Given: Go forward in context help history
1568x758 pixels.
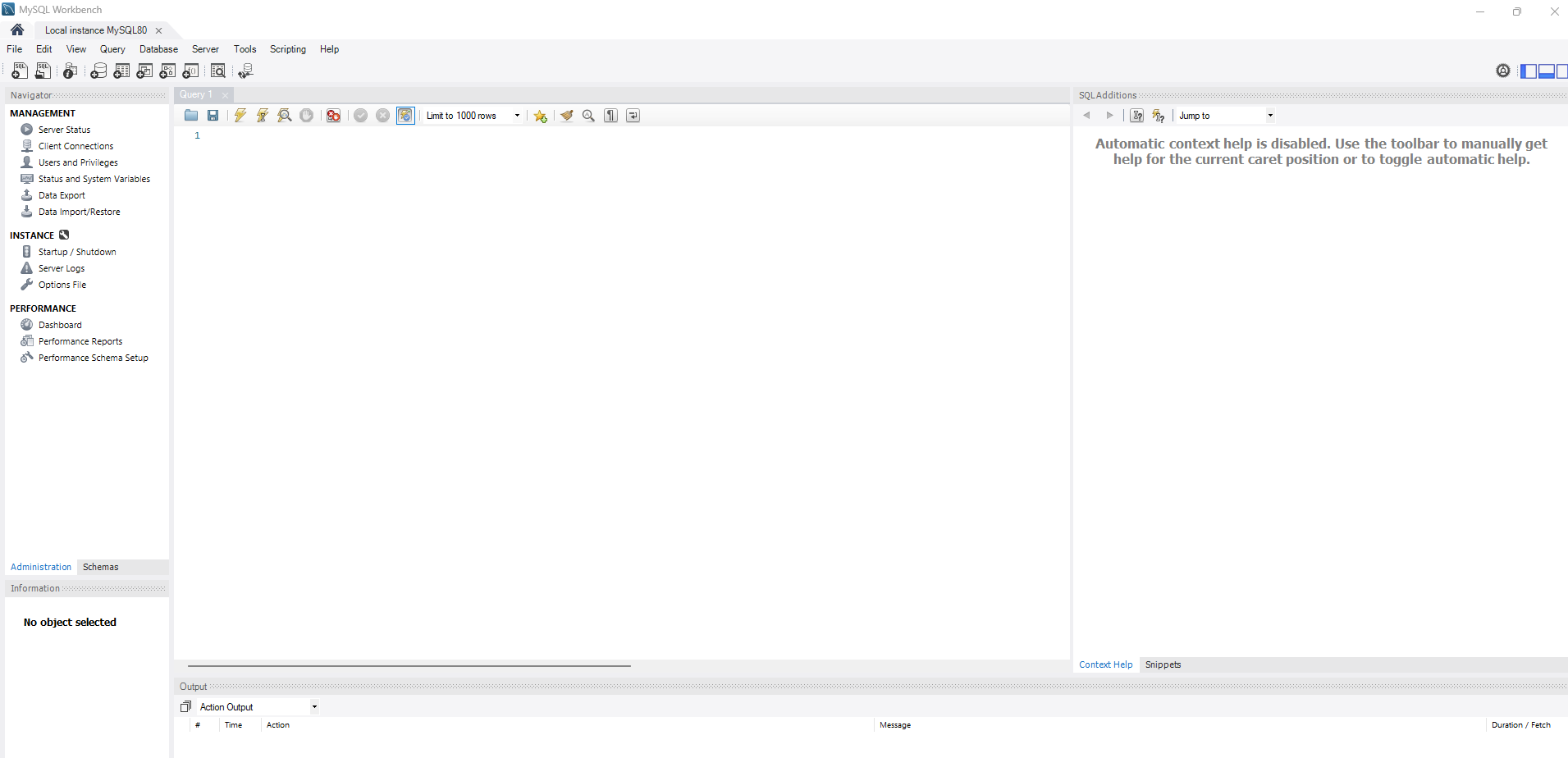Looking at the screenshot, I should 1110,116.
